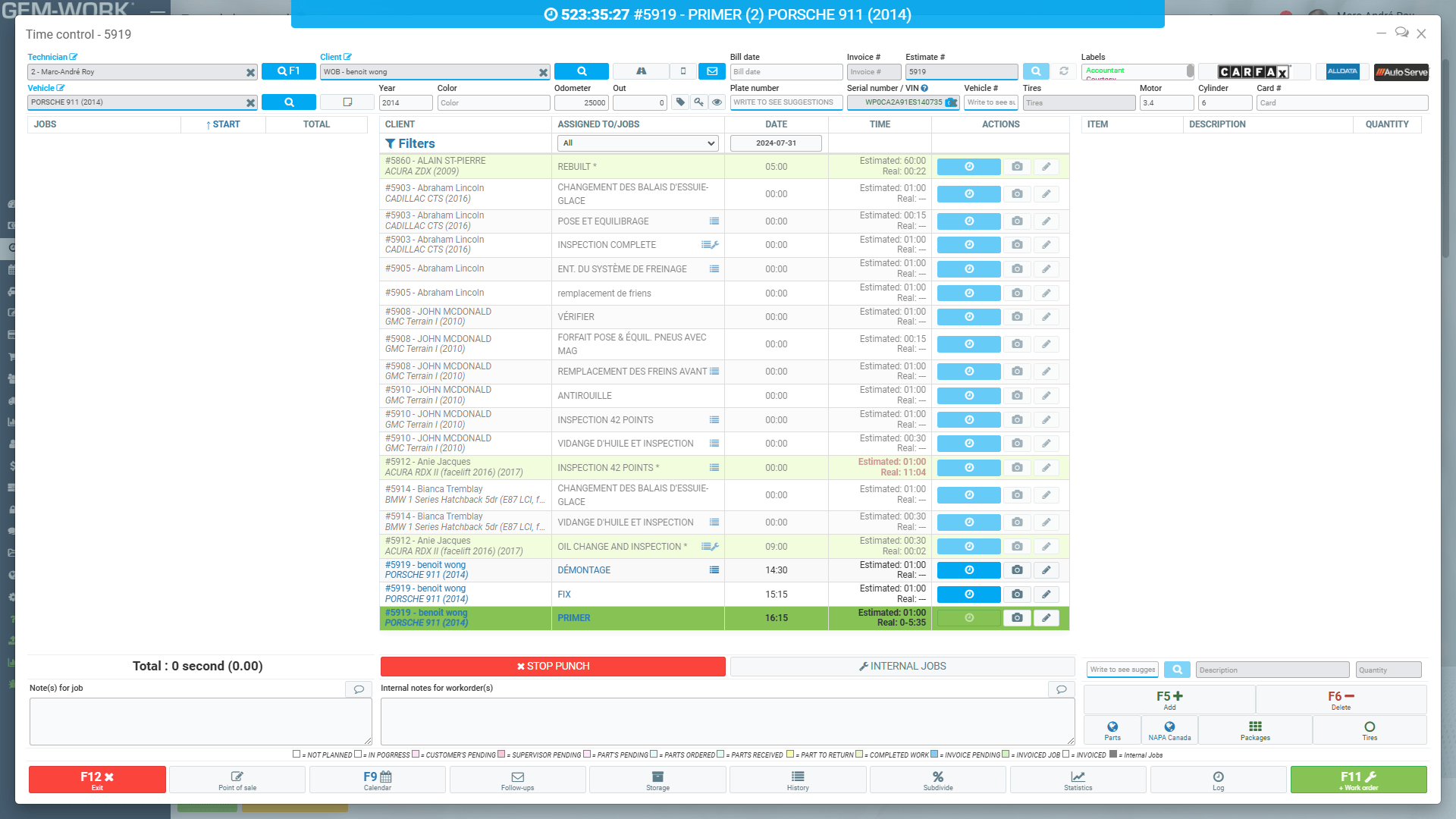Click the date field 2024-07-31

pyautogui.click(x=776, y=143)
